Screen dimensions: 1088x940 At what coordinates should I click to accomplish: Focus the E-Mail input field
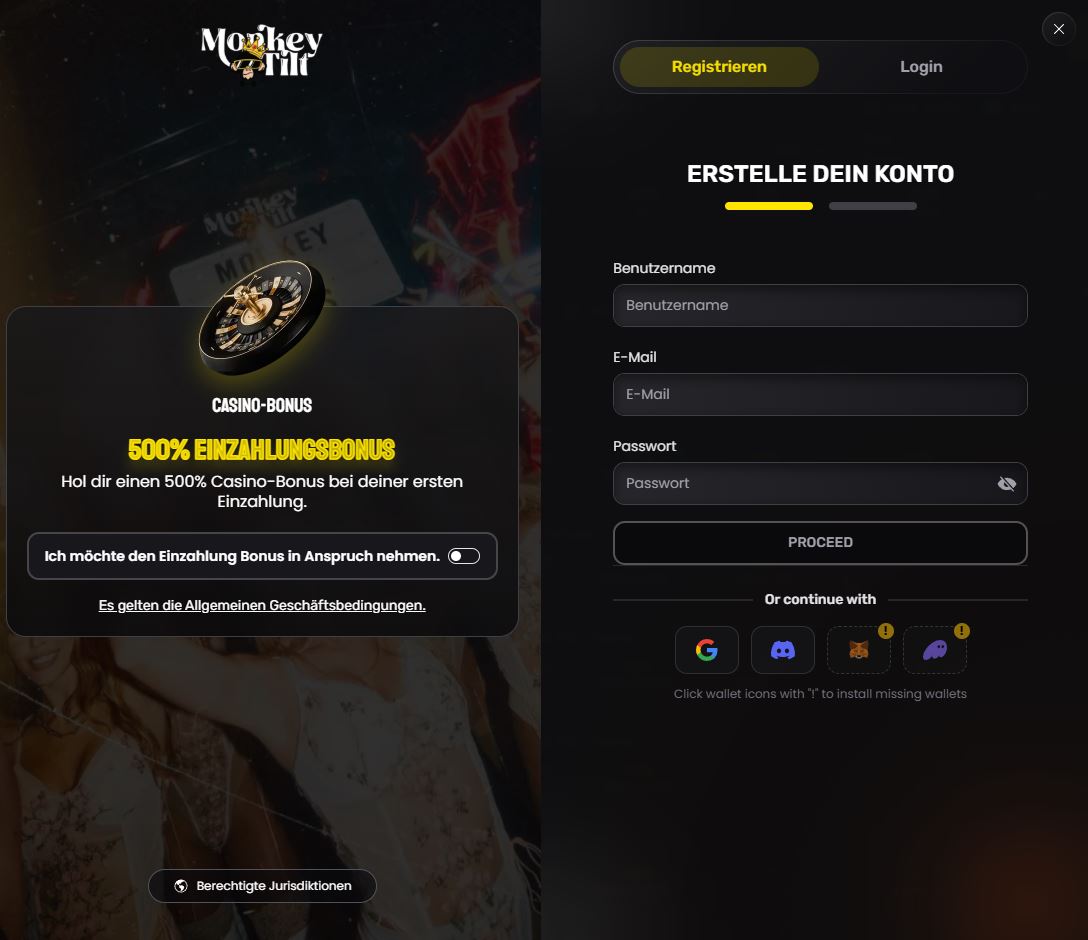[x=820, y=394]
